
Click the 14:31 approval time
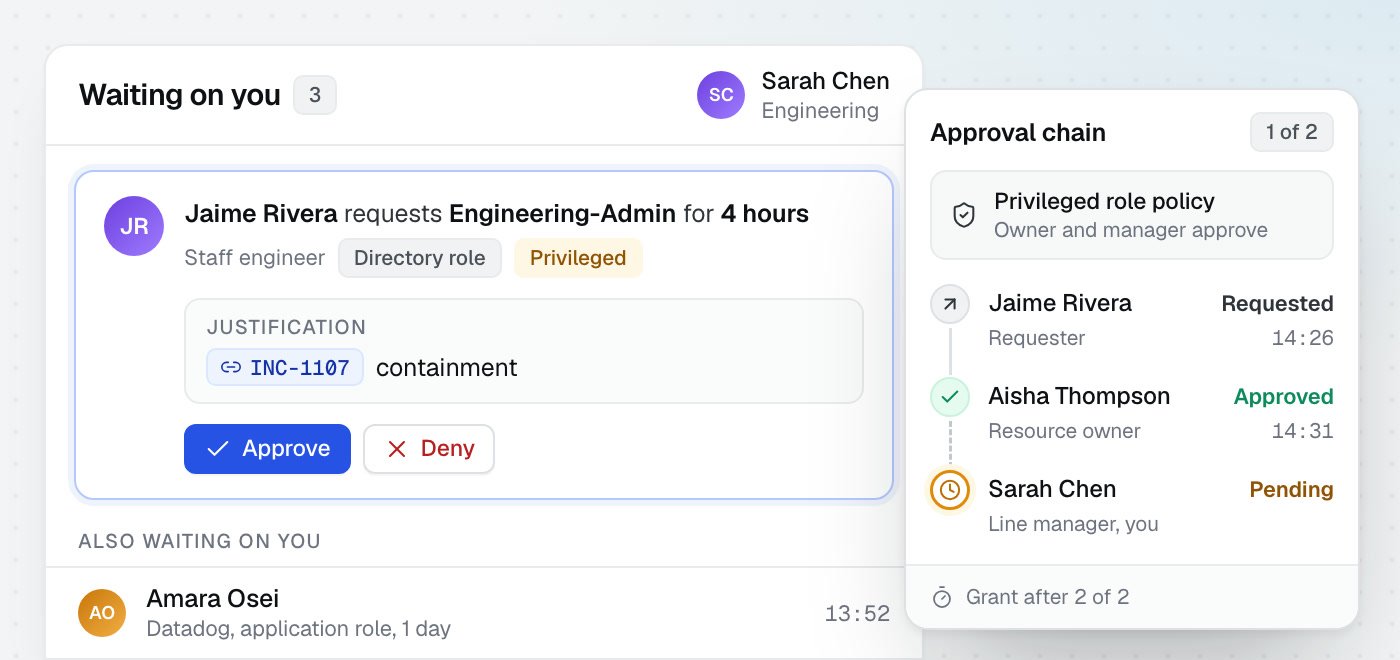click(x=1302, y=431)
